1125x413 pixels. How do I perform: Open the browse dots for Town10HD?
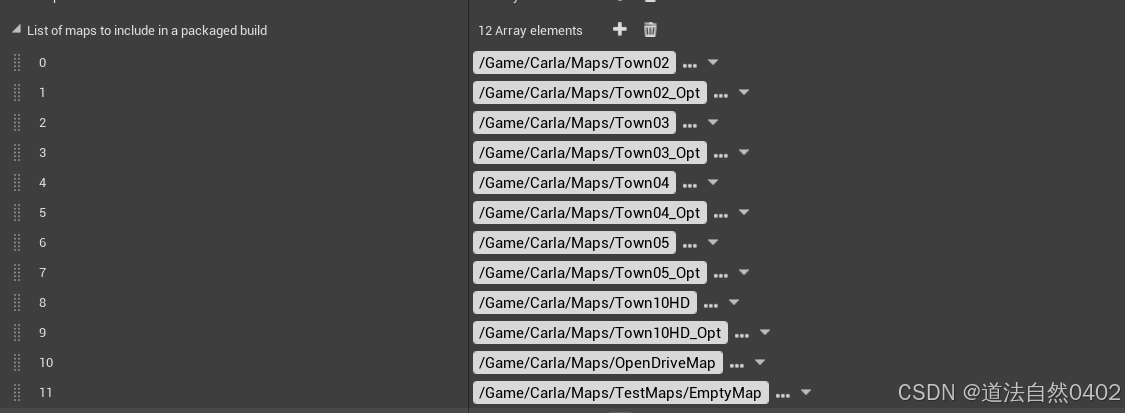(710, 305)
